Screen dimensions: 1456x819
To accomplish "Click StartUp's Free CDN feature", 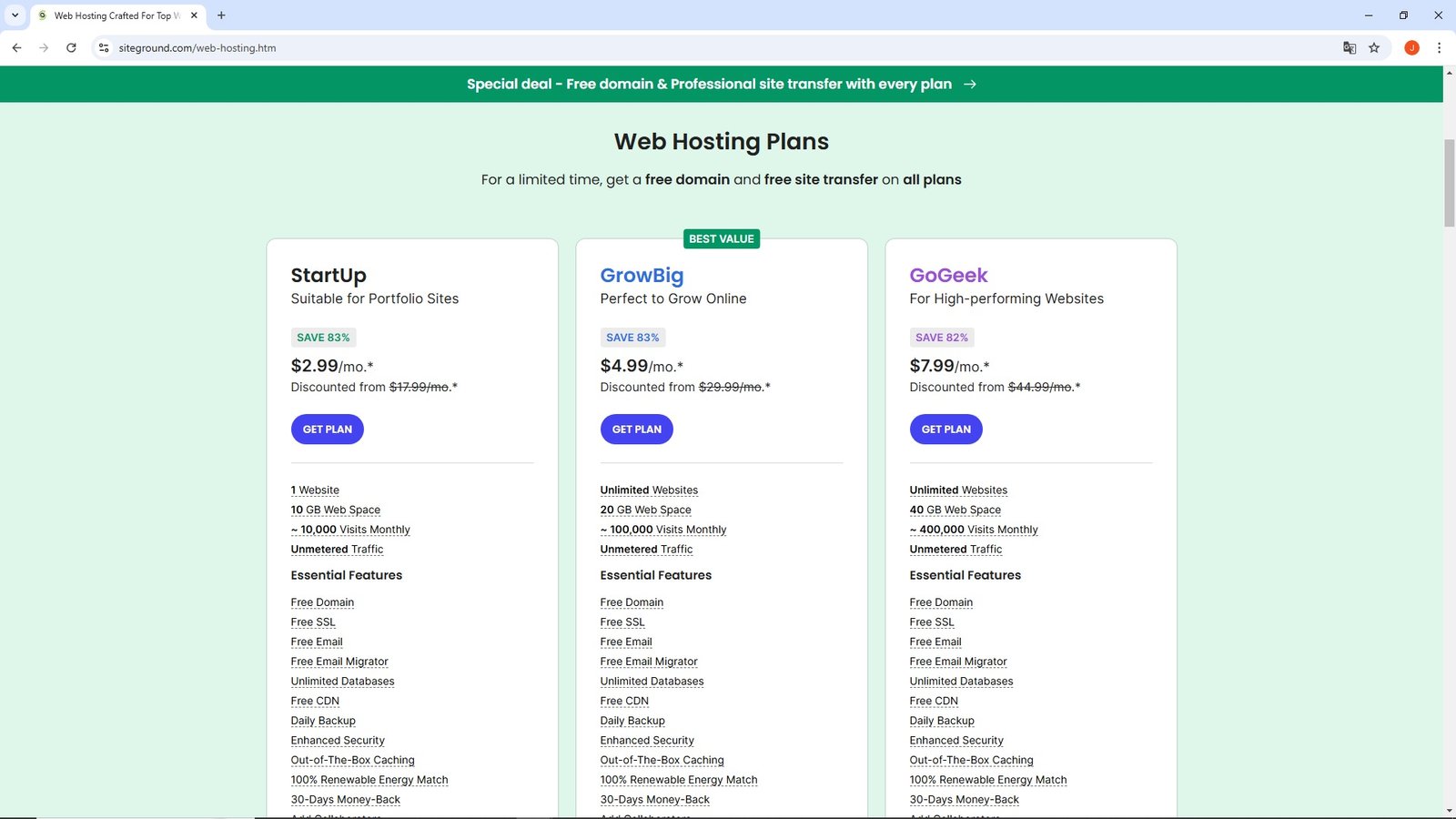I will (x=315, y=701).
